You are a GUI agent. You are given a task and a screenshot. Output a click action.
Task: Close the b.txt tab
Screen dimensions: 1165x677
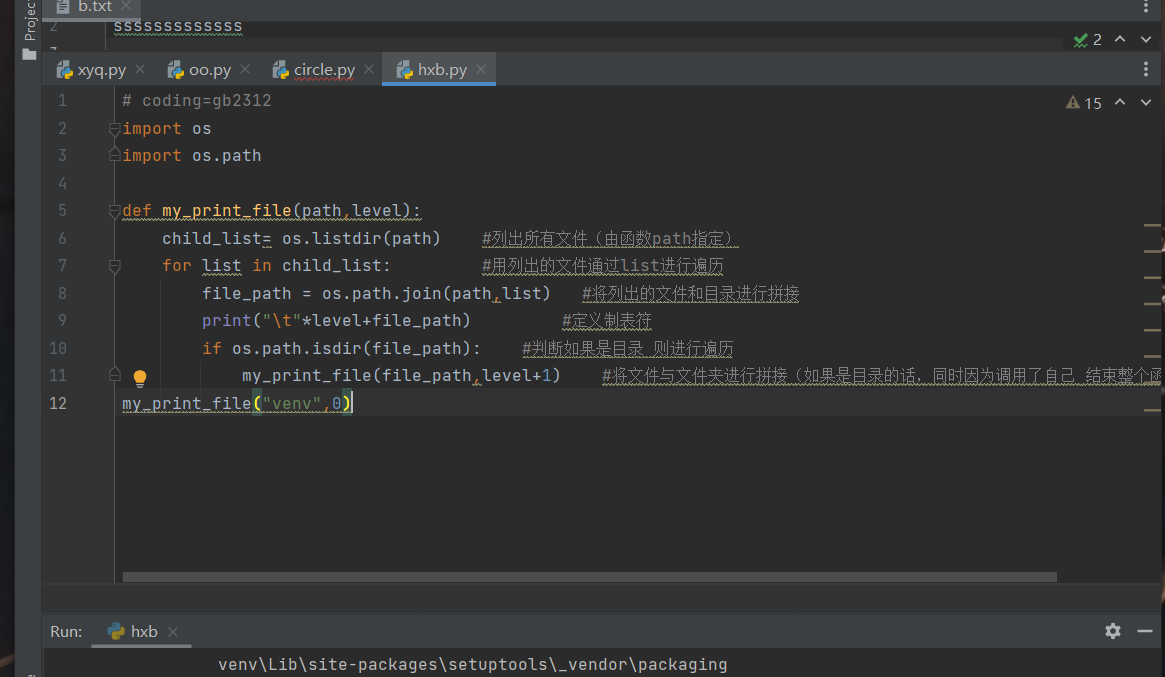coord(126,6)
